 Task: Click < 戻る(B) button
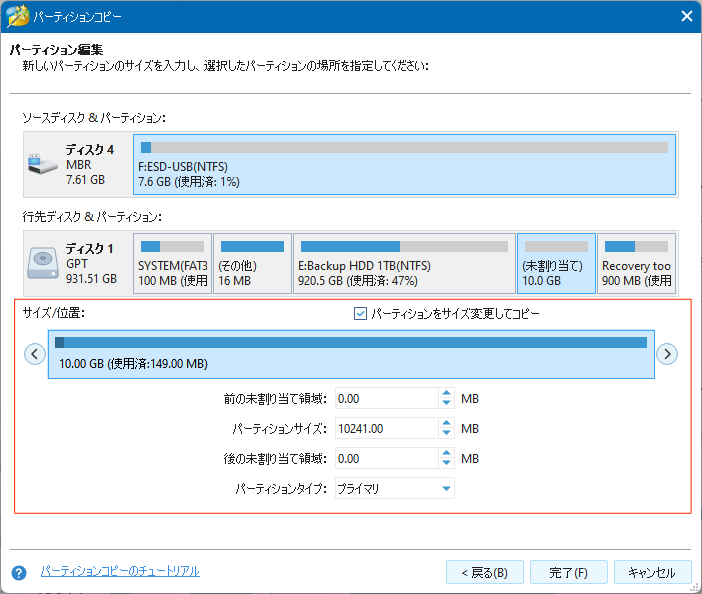click(484, 573)
